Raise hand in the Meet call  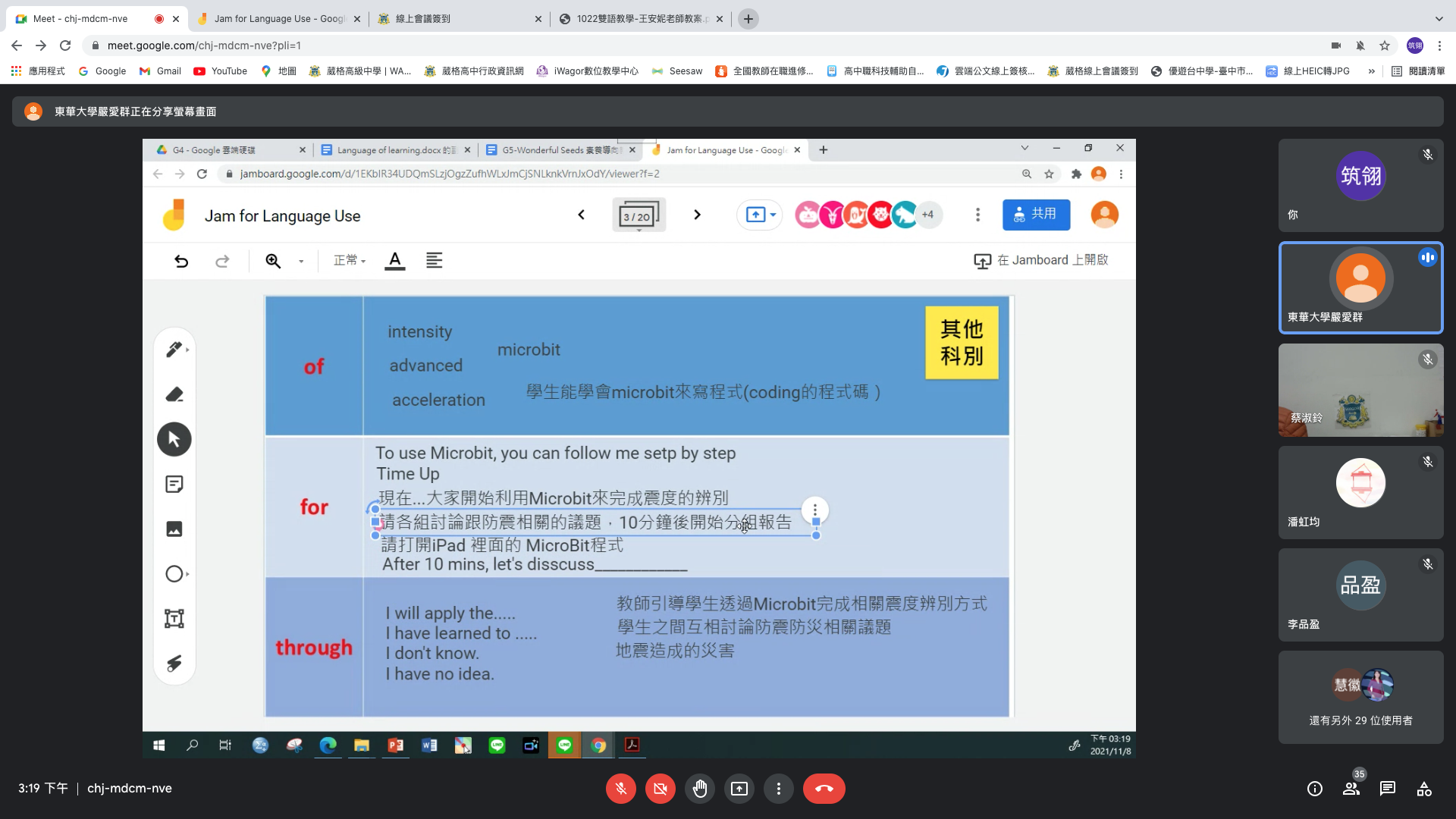(x=699, y=789)
